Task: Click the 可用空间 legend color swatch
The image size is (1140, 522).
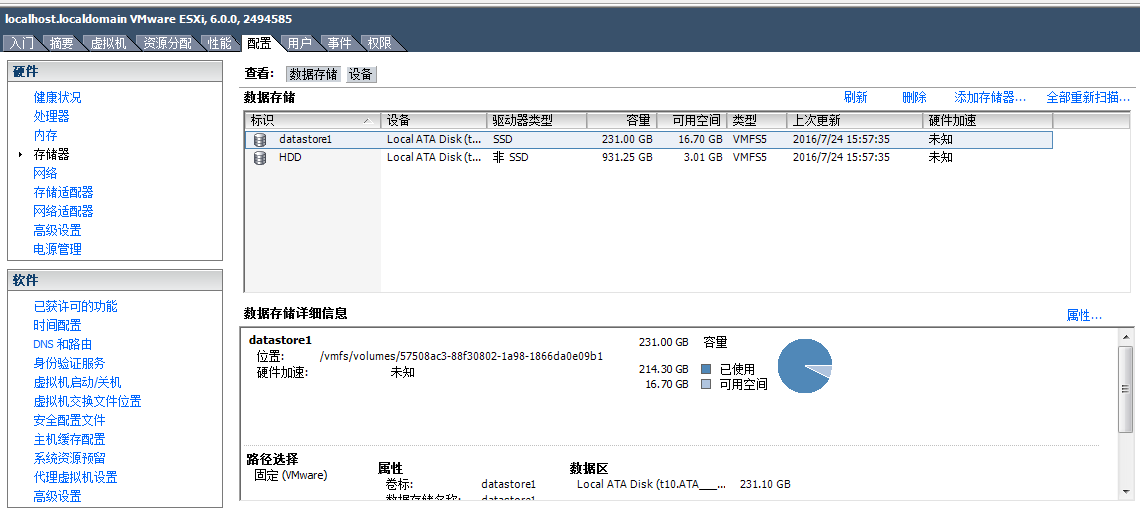Action: click(706, 384)
